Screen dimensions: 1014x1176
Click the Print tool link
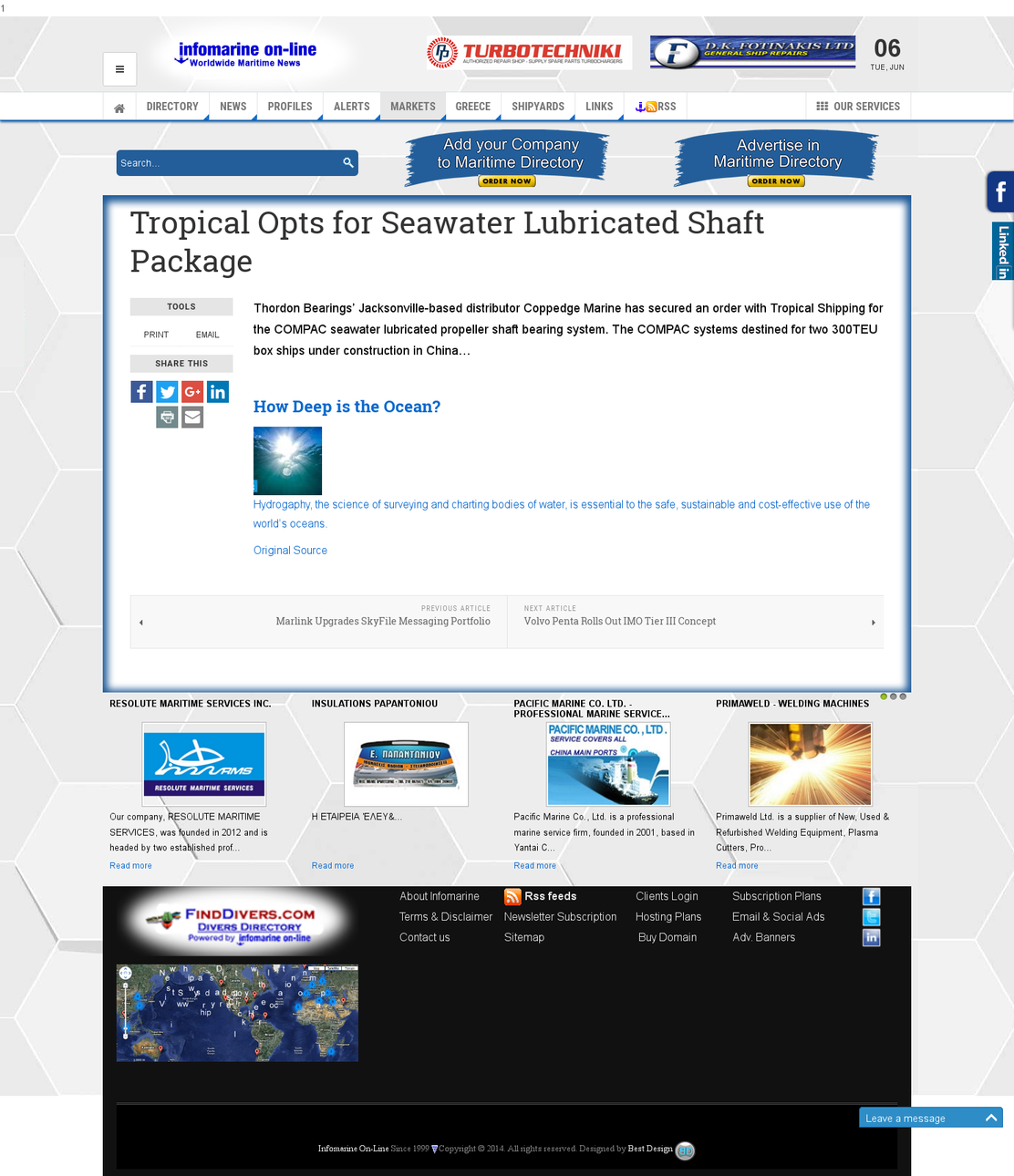pos(156,335)
